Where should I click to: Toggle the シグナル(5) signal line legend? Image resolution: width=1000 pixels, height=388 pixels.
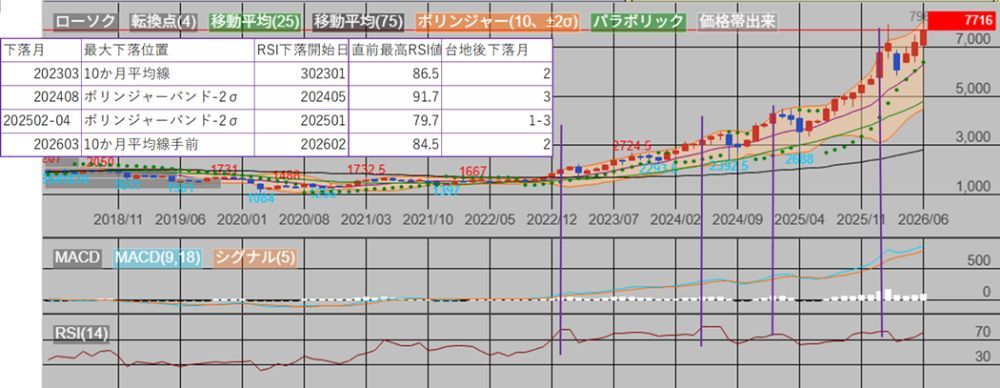pyautogui.click(x=255, y=258)
